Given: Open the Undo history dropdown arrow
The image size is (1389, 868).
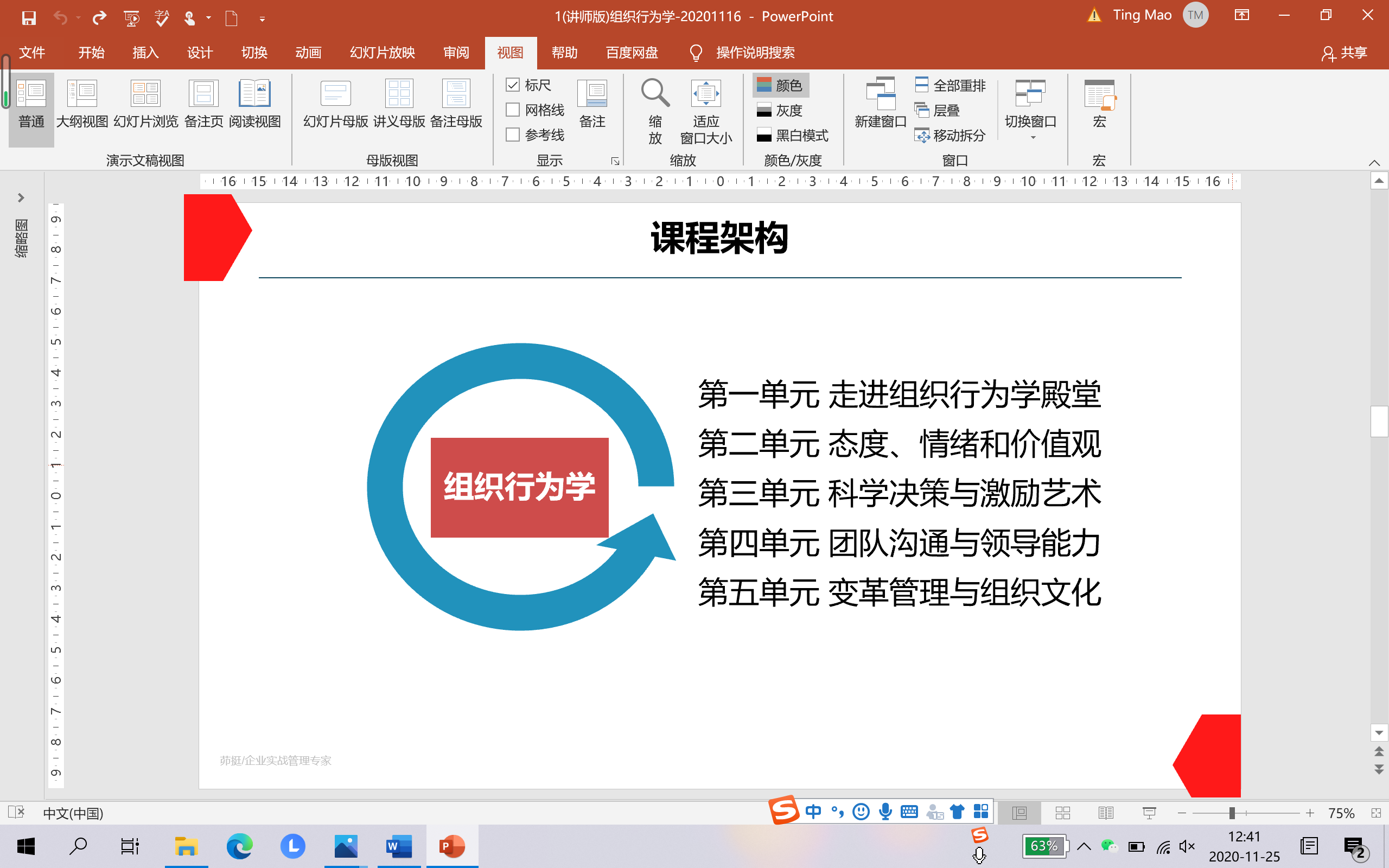Looking at the screenshot, I should pos(79,18).
